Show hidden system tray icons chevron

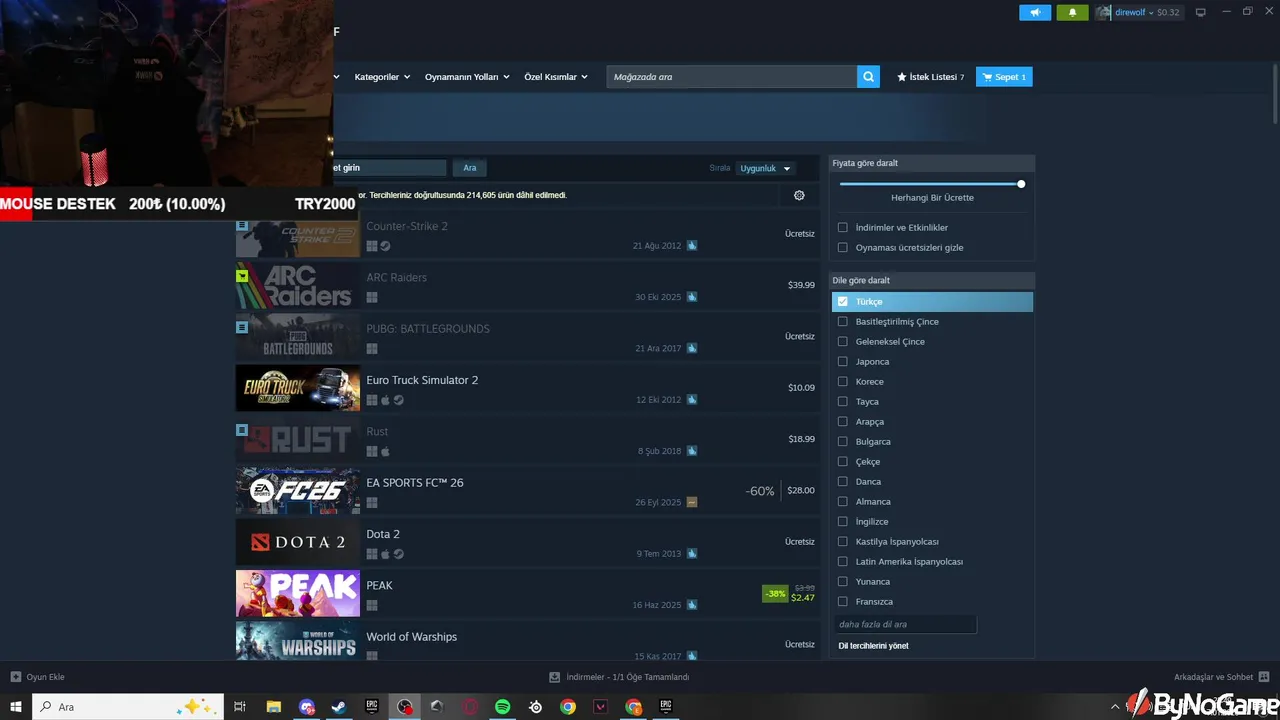tap(1116, 707)
